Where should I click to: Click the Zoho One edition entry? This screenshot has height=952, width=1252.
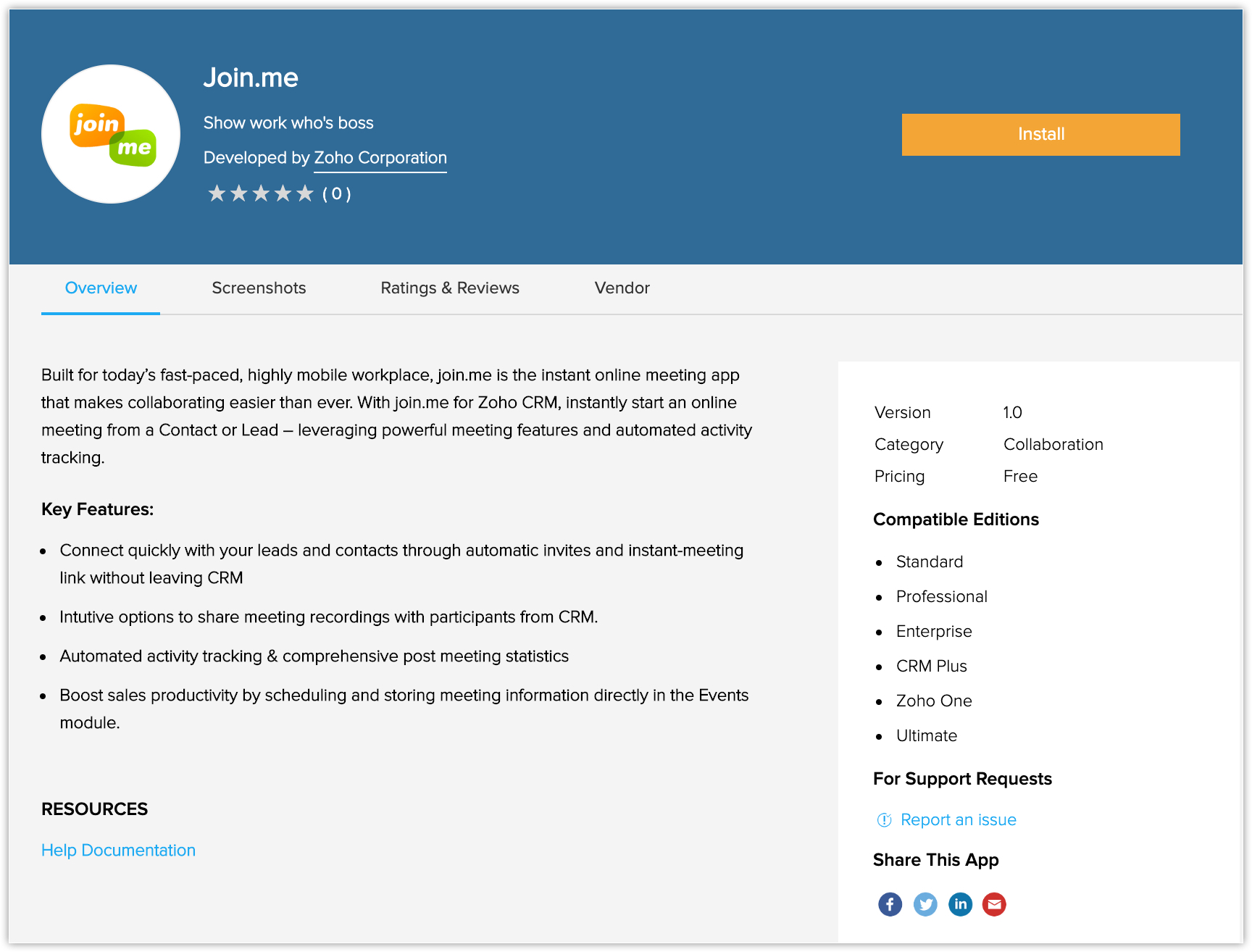(934, 701)
